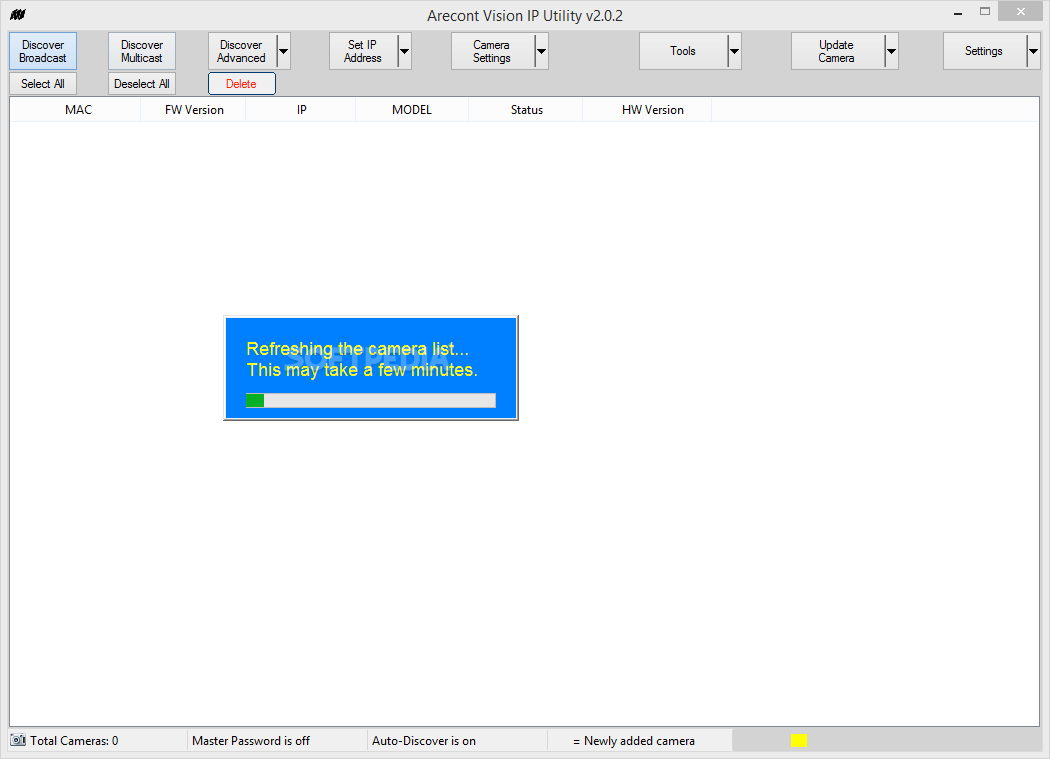Expand the Tools dropdown arrow
This screenshot has width=1050, height=759.
point(735,51)
